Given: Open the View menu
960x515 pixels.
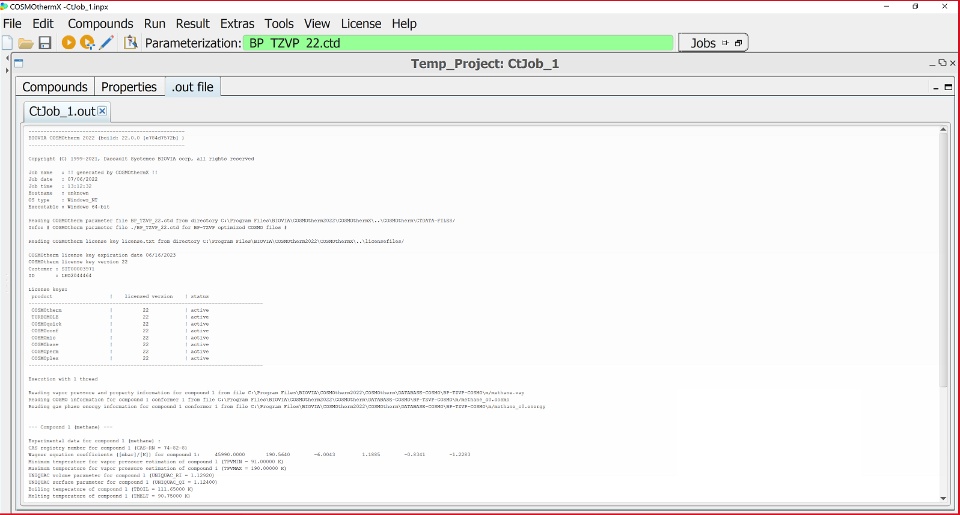Looking at the screenshot, I should 317,23.
